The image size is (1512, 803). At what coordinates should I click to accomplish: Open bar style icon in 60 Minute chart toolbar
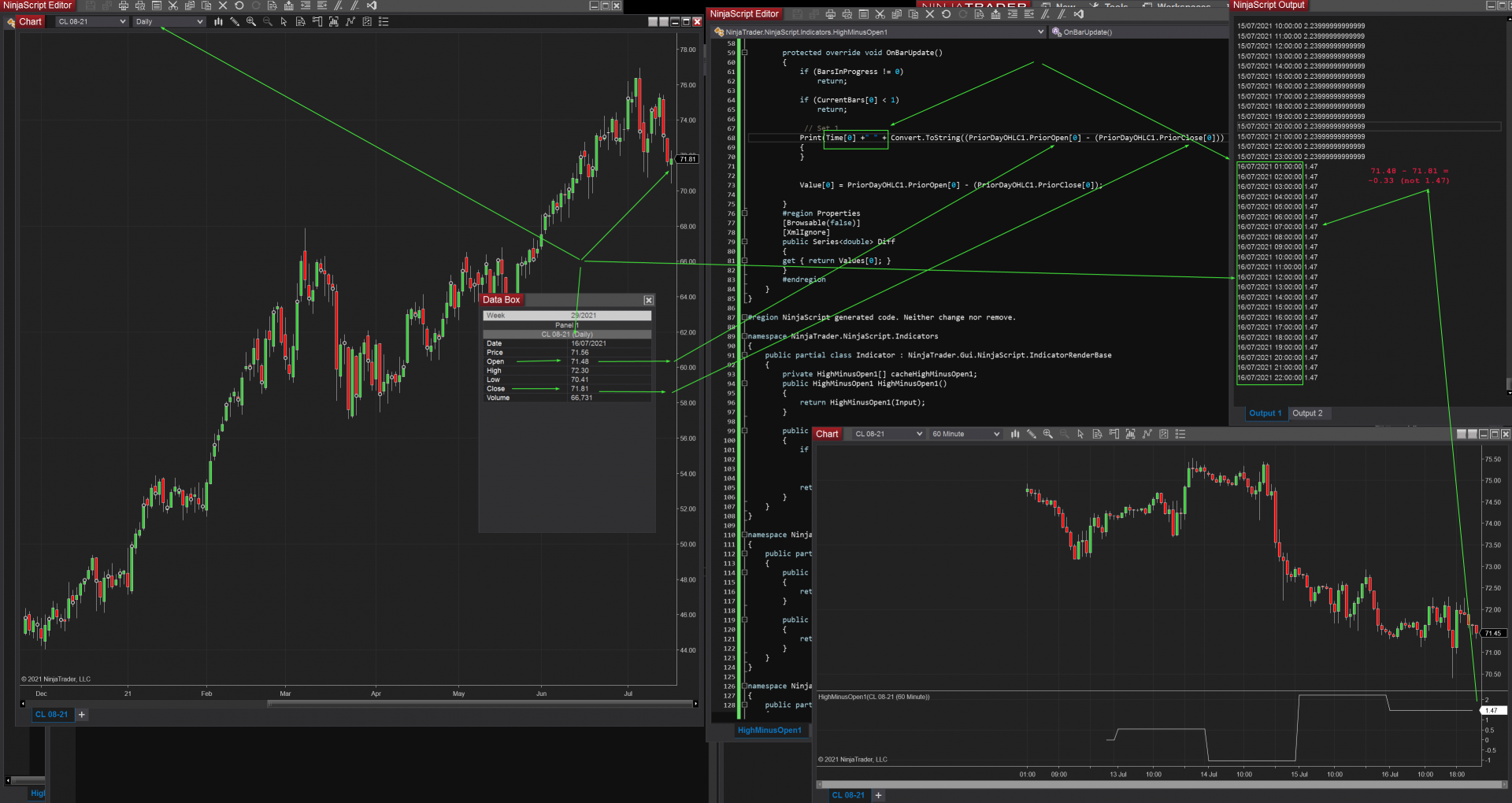[1015, 434]
